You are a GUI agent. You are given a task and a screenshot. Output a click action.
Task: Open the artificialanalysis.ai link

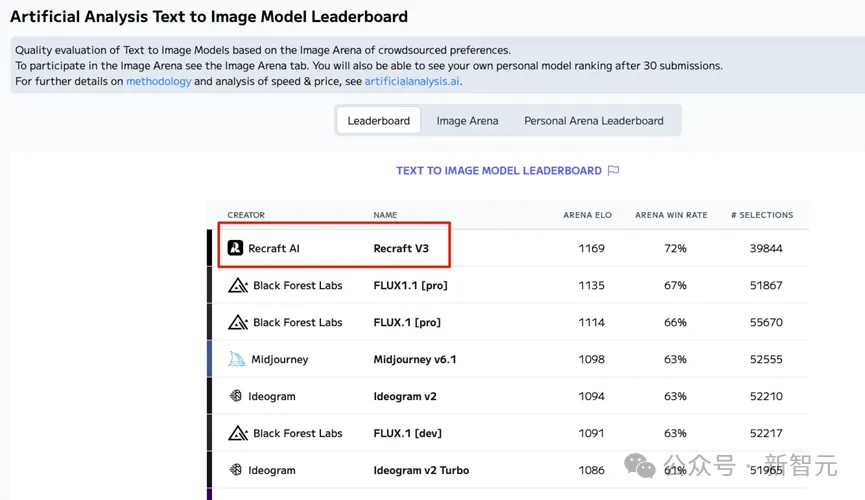412,81
